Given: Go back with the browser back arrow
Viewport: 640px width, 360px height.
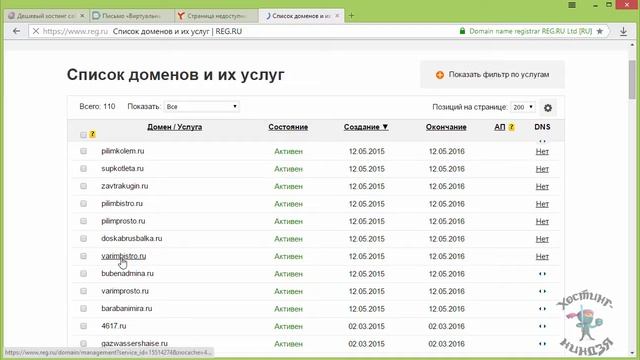Looking at the screenshot, I should point(16,31).
